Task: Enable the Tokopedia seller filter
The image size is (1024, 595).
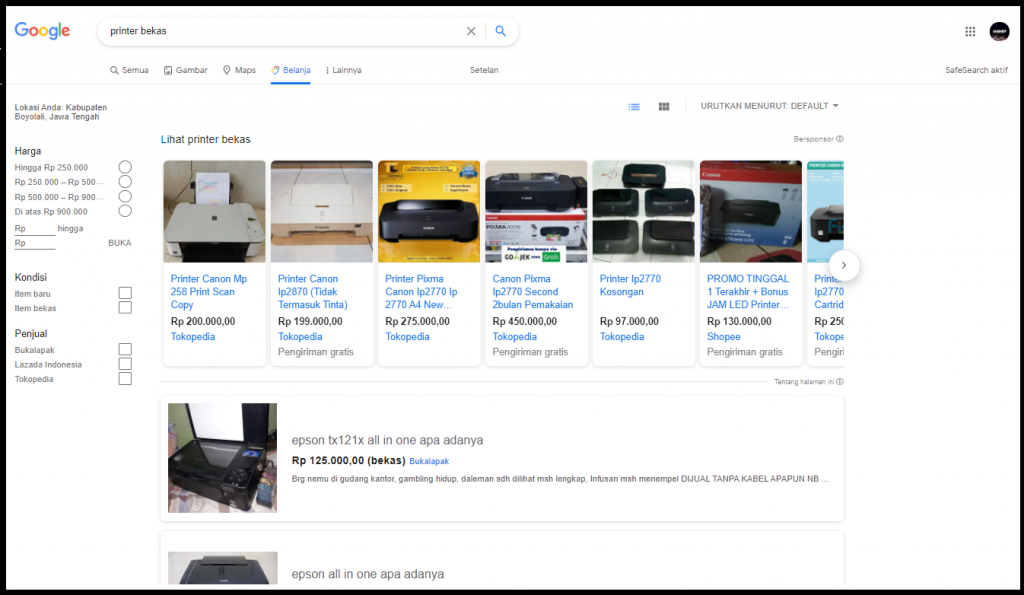Action: point(125,379)
